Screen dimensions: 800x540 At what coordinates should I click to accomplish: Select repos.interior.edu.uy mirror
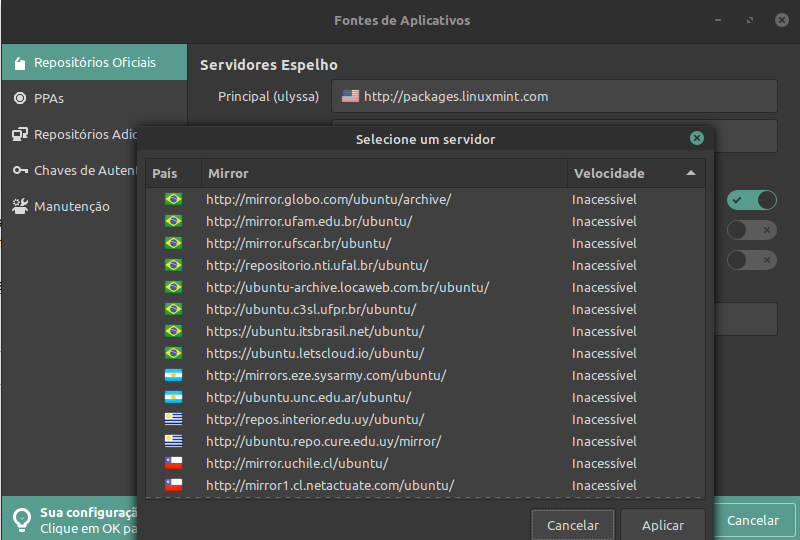(x=426, y=419)
